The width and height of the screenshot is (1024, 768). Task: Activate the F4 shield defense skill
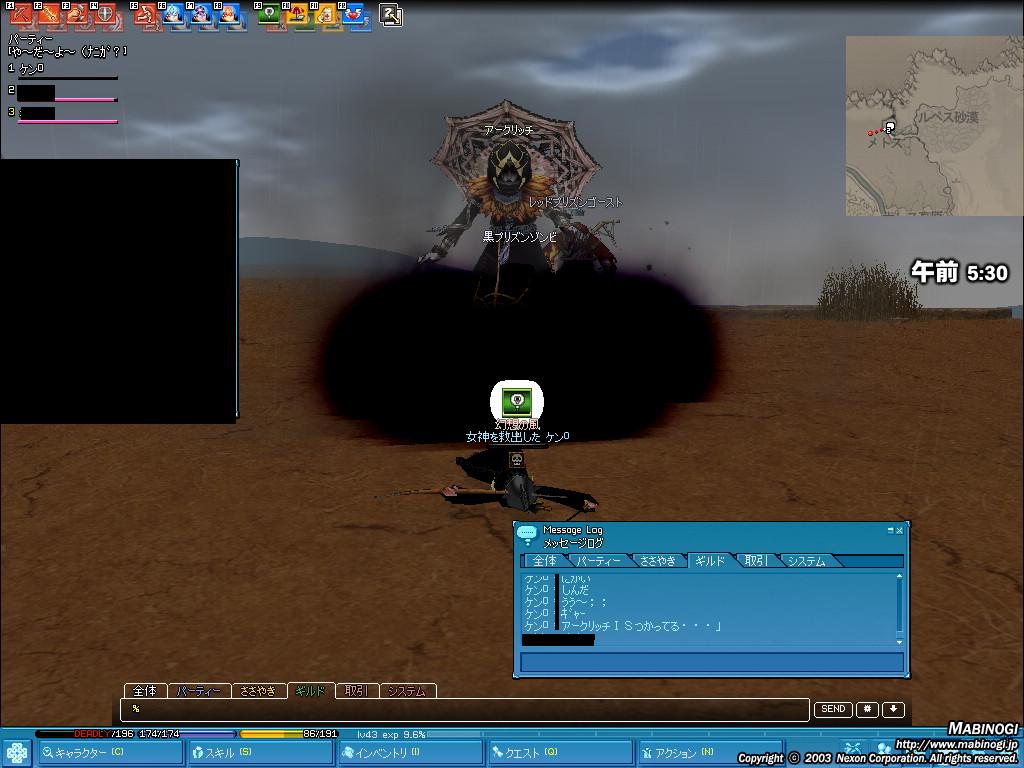[x=105, y=14]
